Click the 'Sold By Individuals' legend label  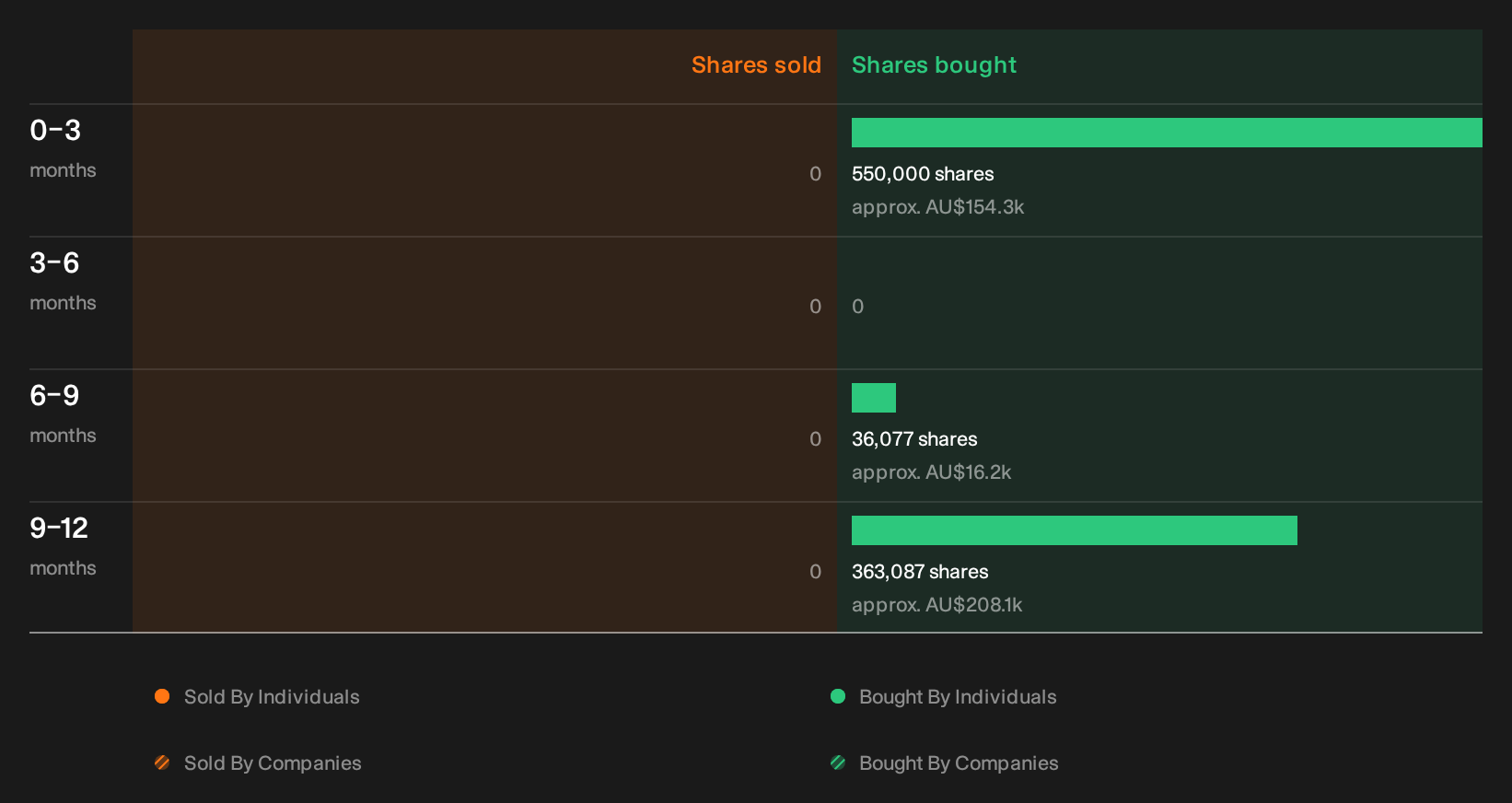click(272, 697)
